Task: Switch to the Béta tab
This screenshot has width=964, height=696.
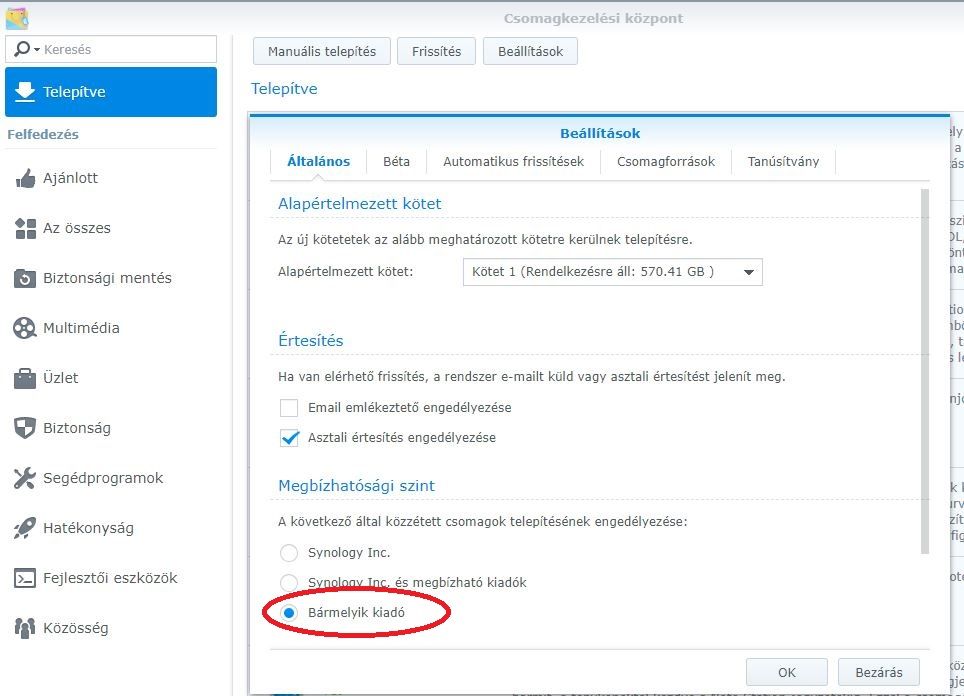Action: (397, 162)
